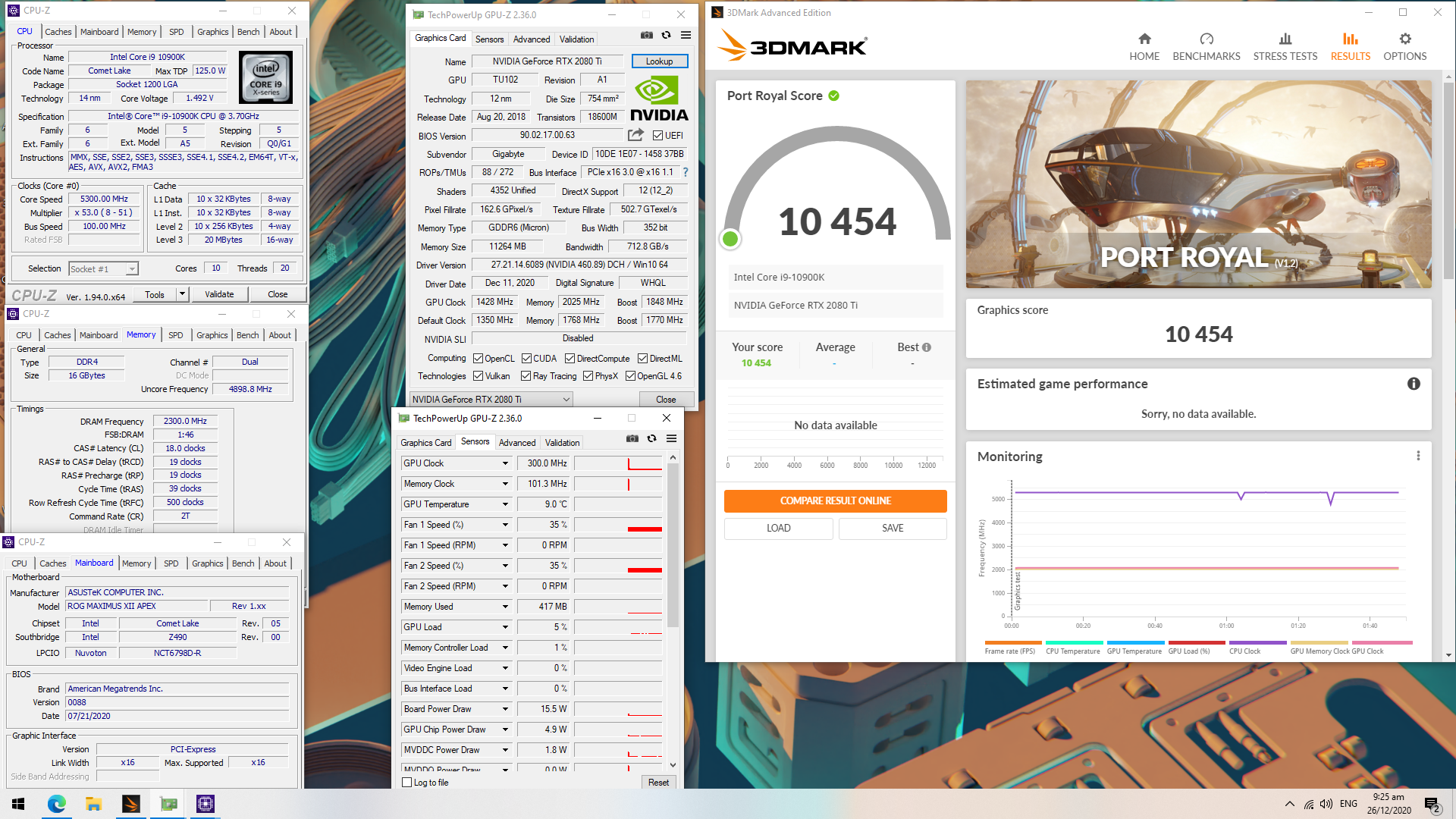The height and width of the screenshot is (819, 1456).
Task: Open Validation tab in GPU-Z Sensors window
Action: point(562,443)
